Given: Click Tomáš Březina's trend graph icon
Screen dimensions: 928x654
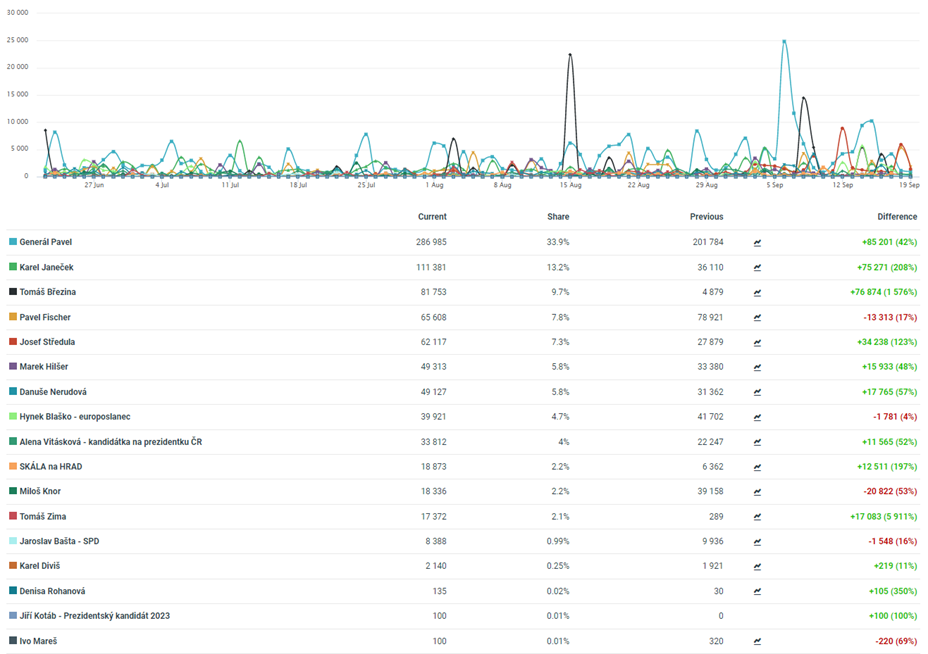Looking at the screenshot, I should coord(757,292).
